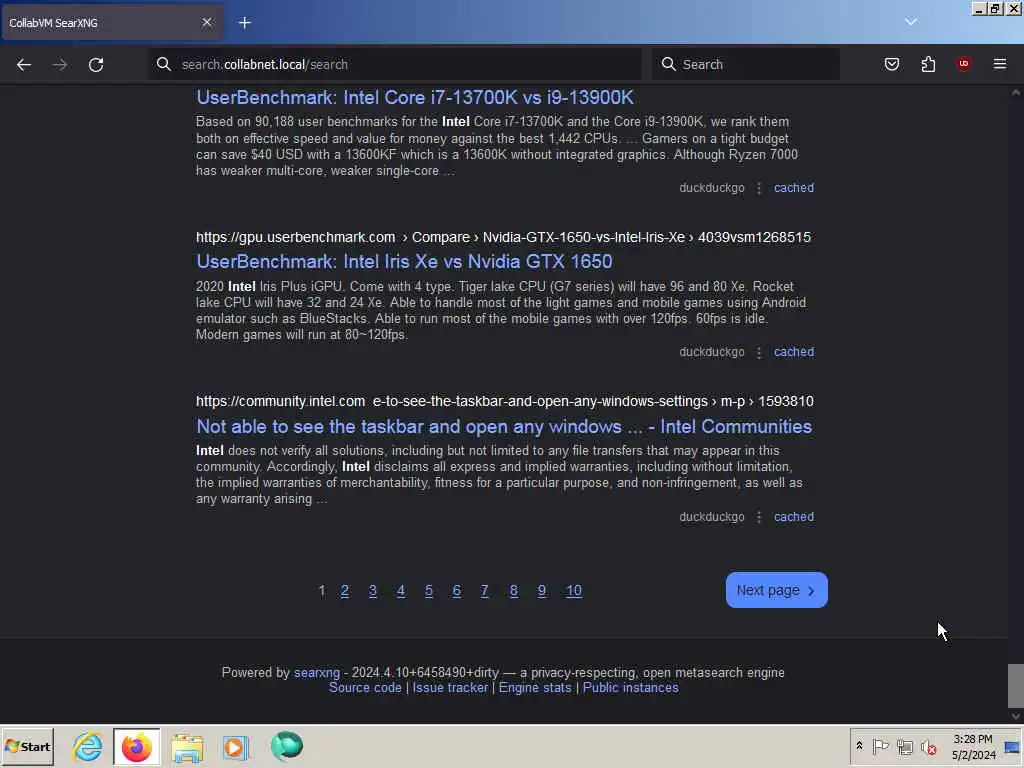
Task: Open UserBenchmark i7-13700K vs i9-13900K result
Action: [x=415, y=97]
